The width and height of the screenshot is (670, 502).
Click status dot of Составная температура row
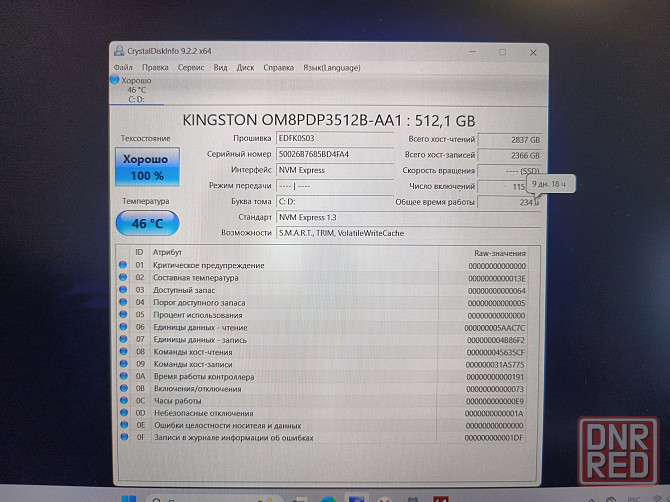(x=123, y=277)
